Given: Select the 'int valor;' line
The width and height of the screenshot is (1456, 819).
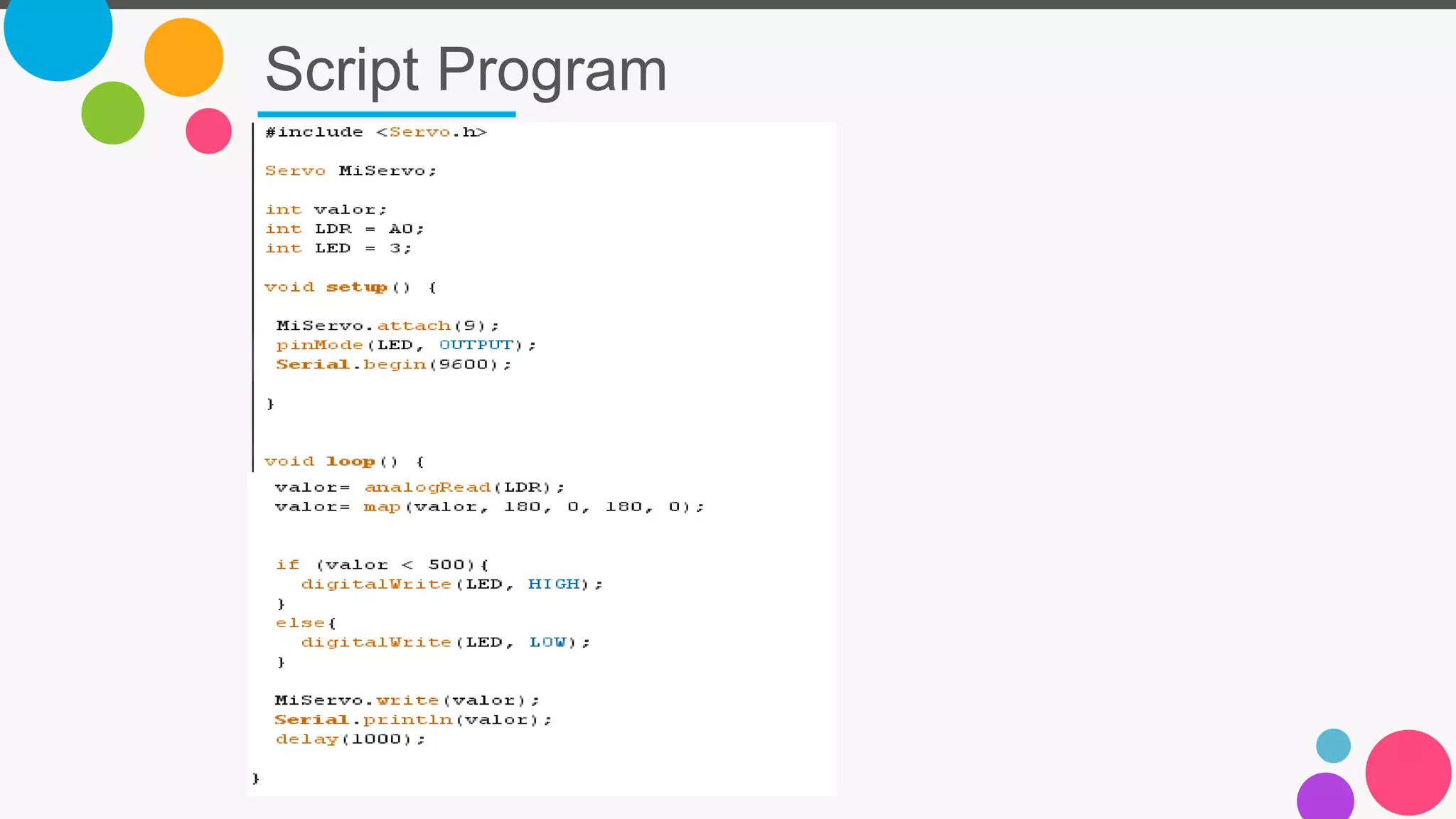Looking at the screenshot, I should 326,210.
